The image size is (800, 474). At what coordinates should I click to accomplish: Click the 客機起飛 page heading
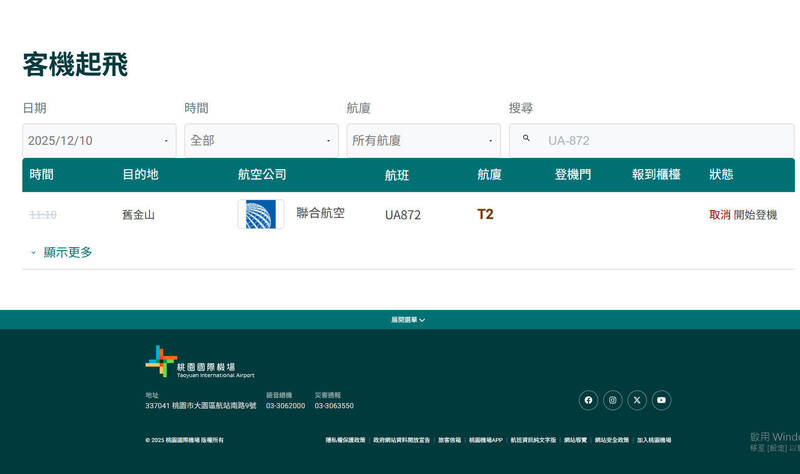click(75, 64)
